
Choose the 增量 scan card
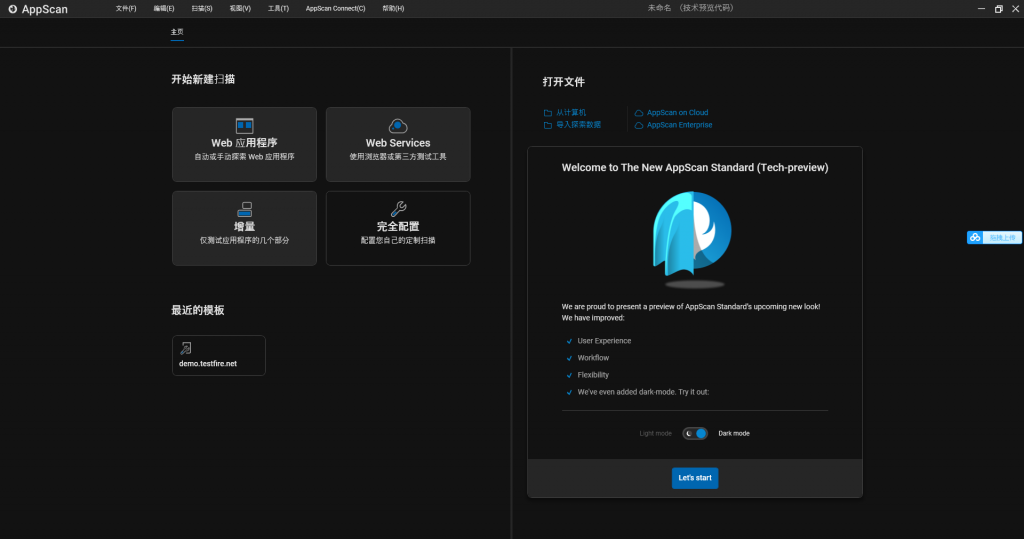click(244, 228)
